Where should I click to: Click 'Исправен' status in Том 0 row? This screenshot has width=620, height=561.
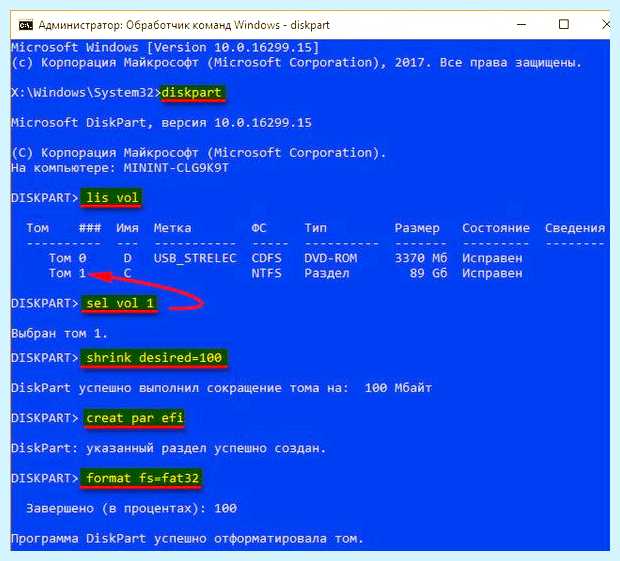click(x=492, y=258)
